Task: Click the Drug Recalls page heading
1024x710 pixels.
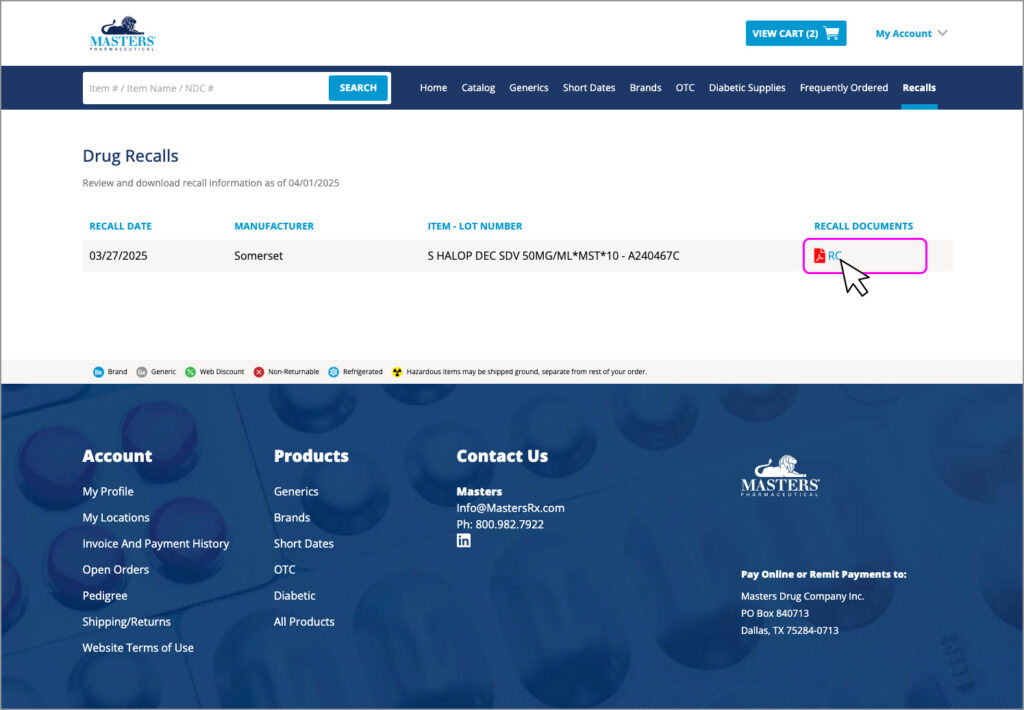Action: [x=130, y=156]
